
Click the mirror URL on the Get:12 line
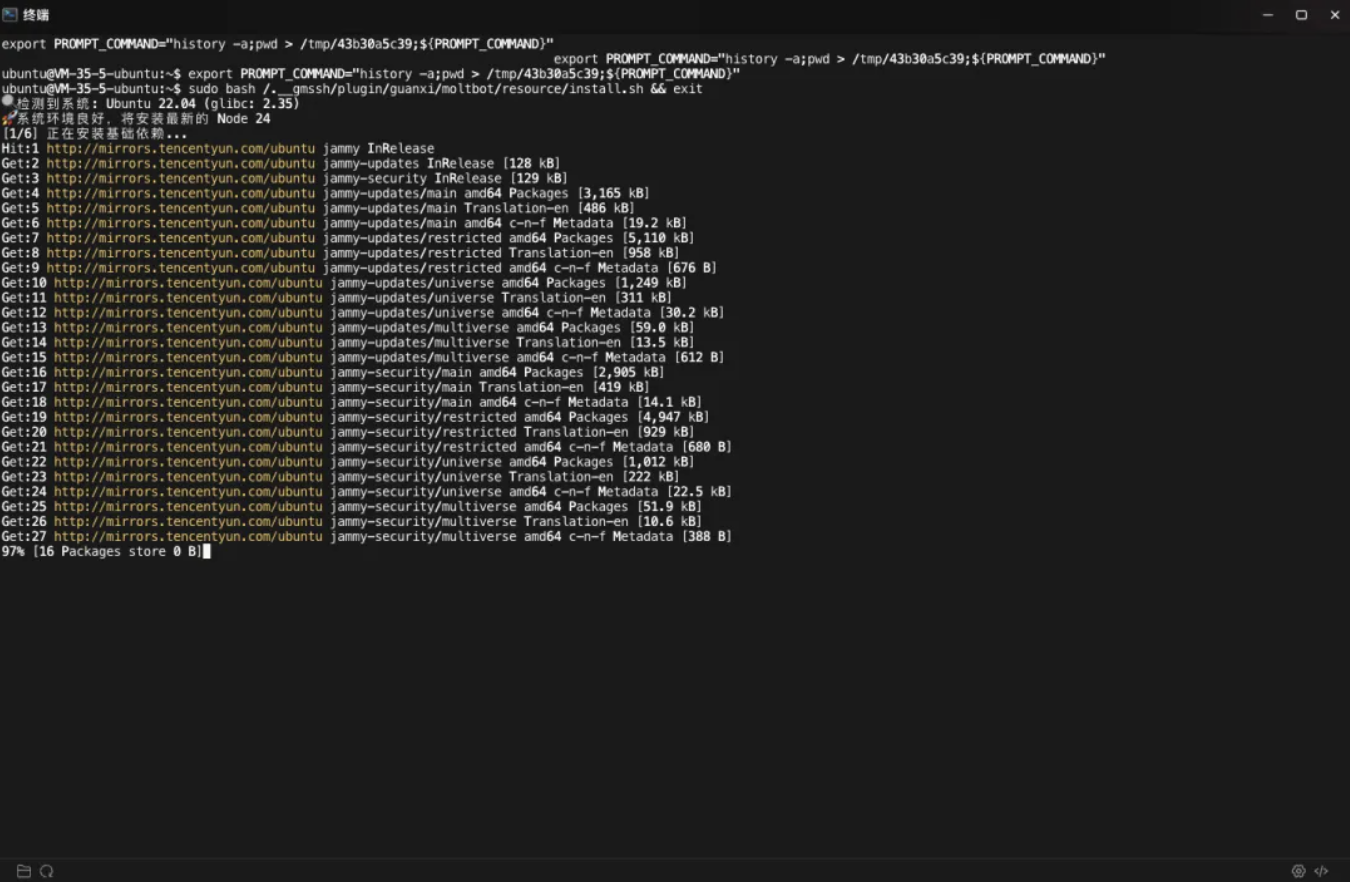[x=188, y=313]
